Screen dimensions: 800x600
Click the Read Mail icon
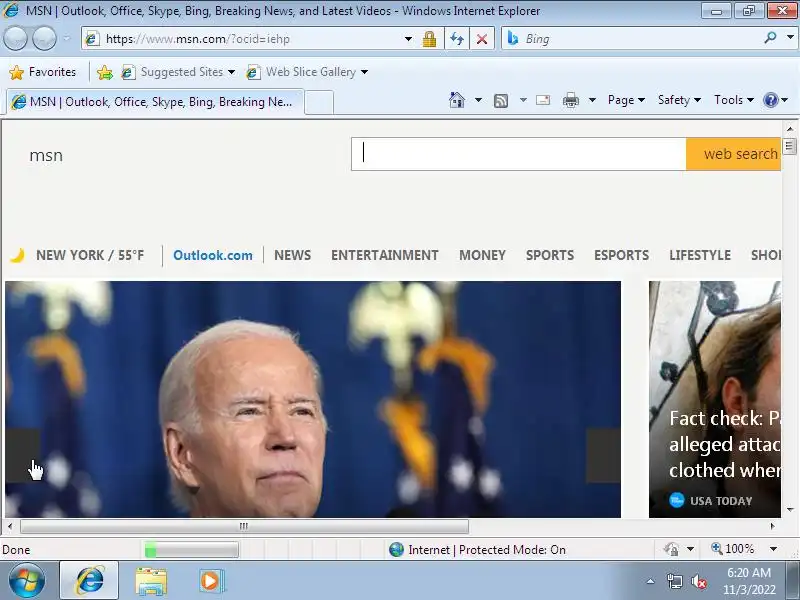543,100
